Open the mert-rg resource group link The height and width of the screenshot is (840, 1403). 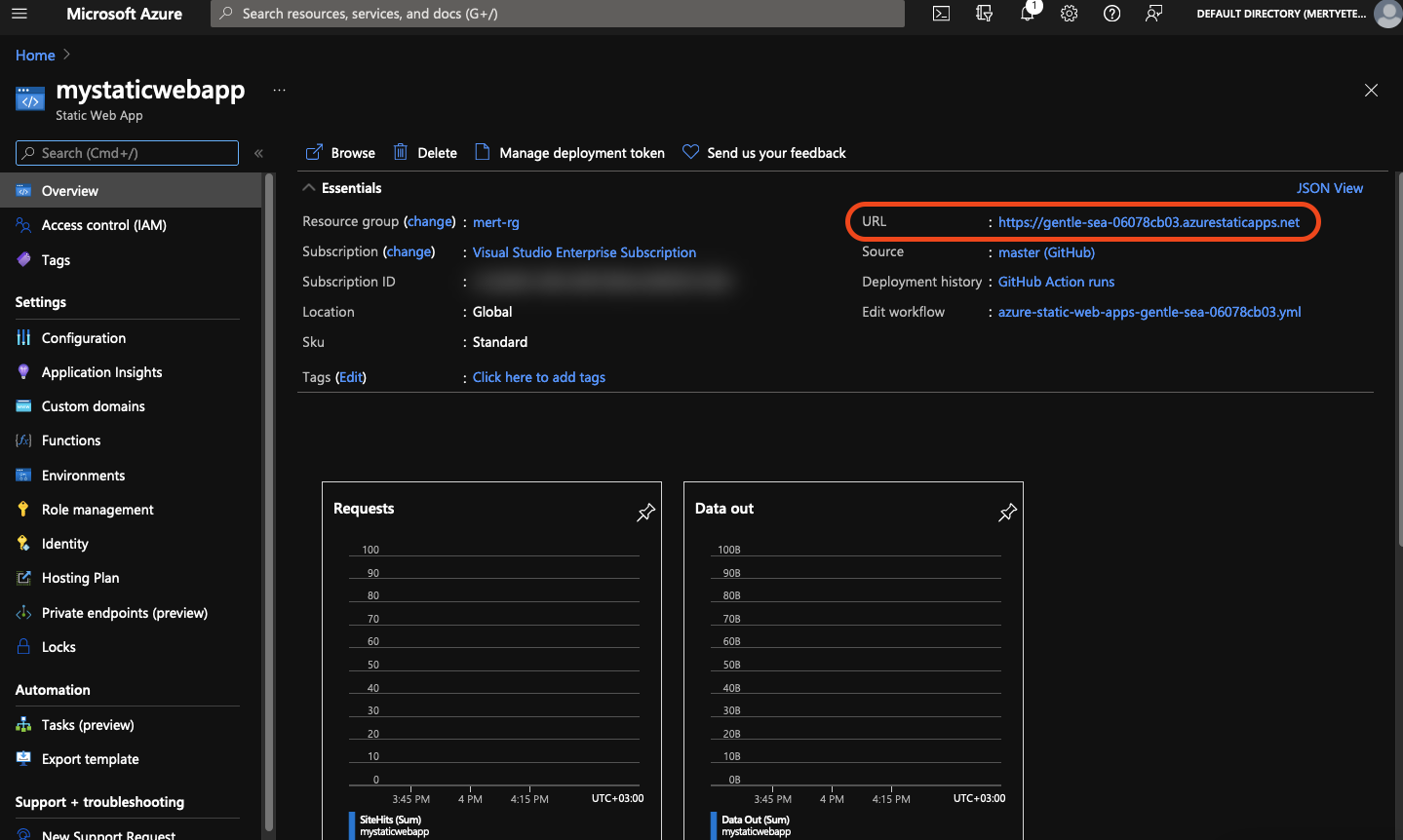click(496, 222)
